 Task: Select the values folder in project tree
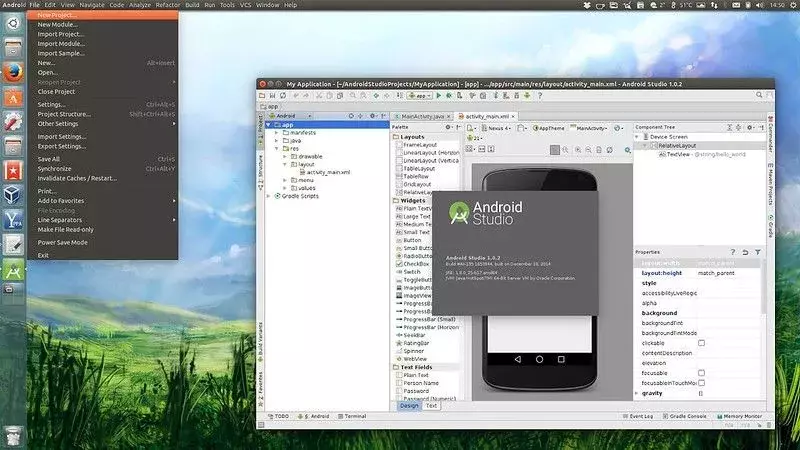click(x=307, y=188)
